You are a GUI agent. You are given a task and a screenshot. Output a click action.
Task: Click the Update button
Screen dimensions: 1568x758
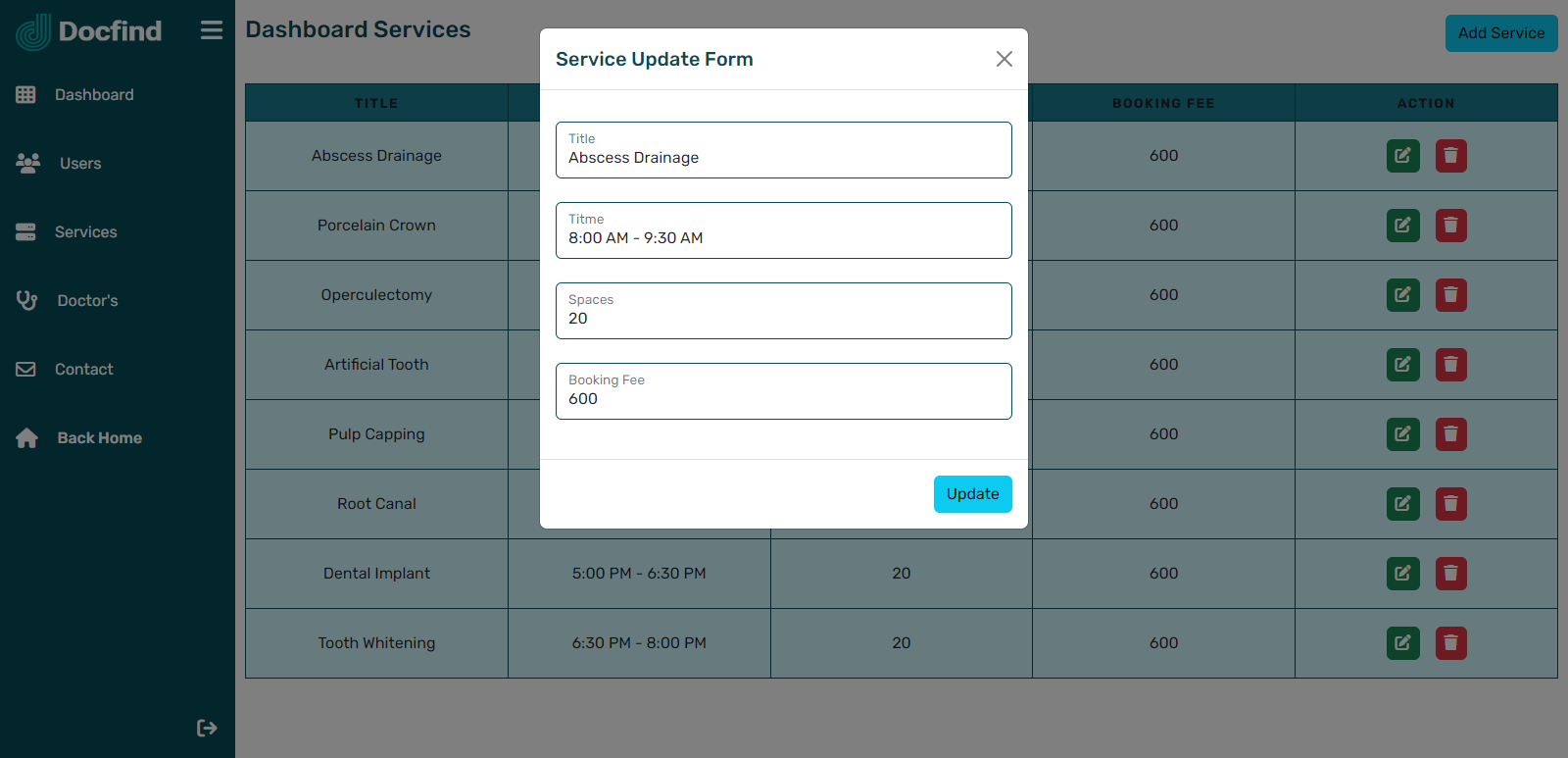coord(973,494)
